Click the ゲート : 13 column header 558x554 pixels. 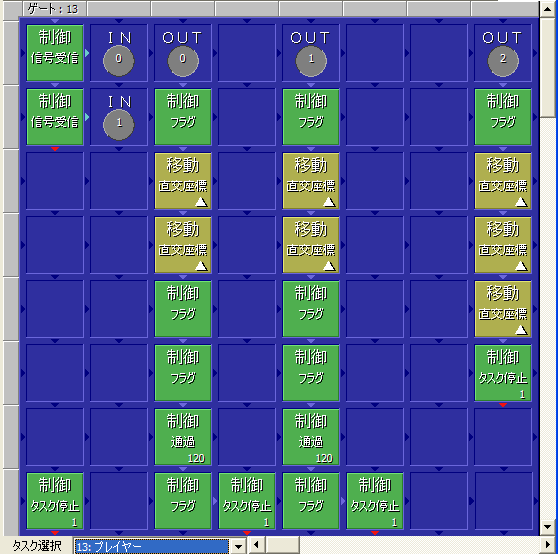click(54, 9)
